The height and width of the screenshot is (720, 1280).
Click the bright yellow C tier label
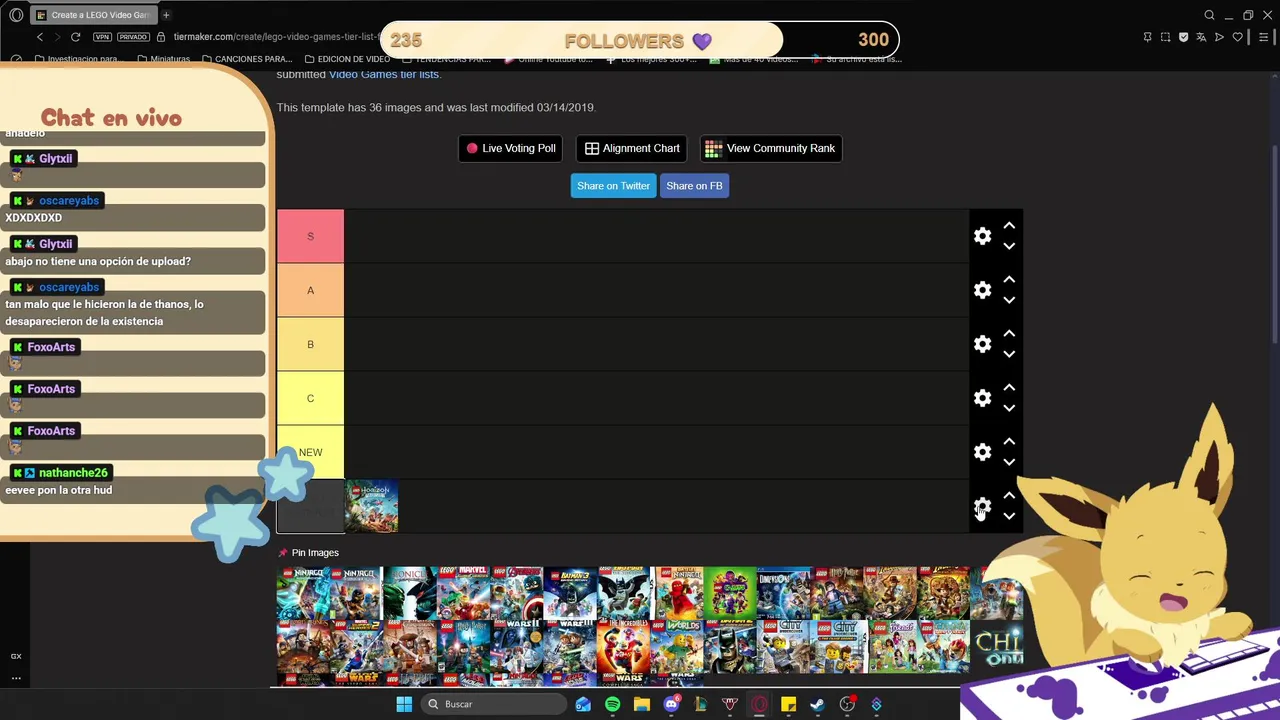point(310,398)
